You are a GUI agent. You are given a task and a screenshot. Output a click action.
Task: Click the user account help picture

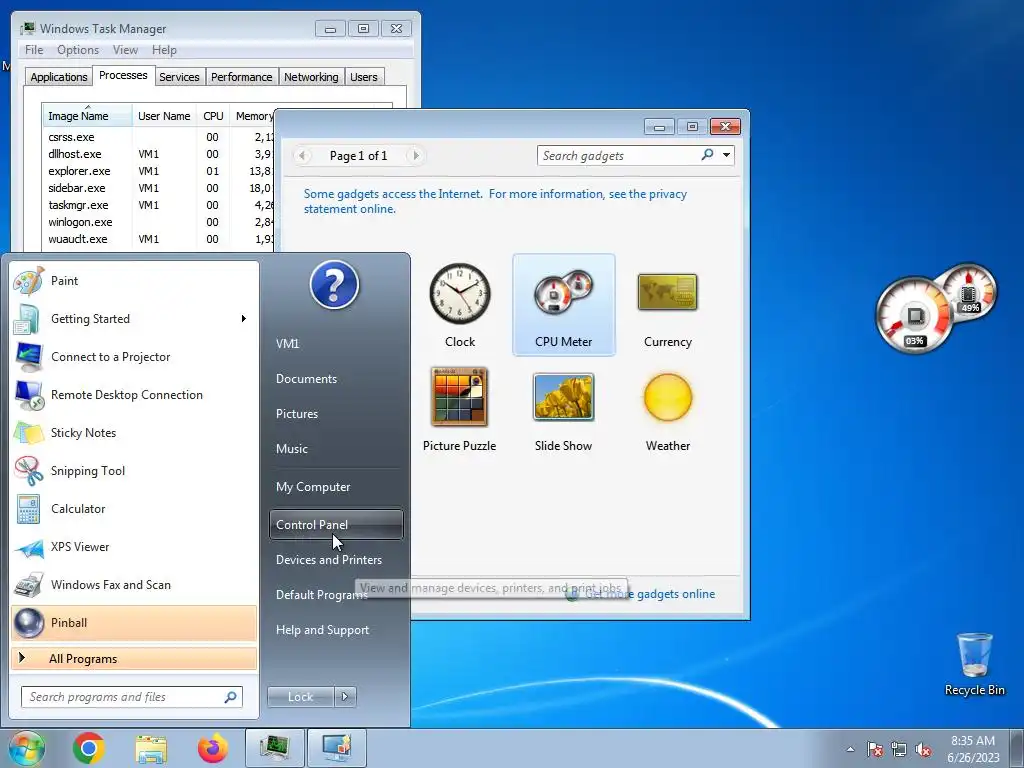coord(334,285)
